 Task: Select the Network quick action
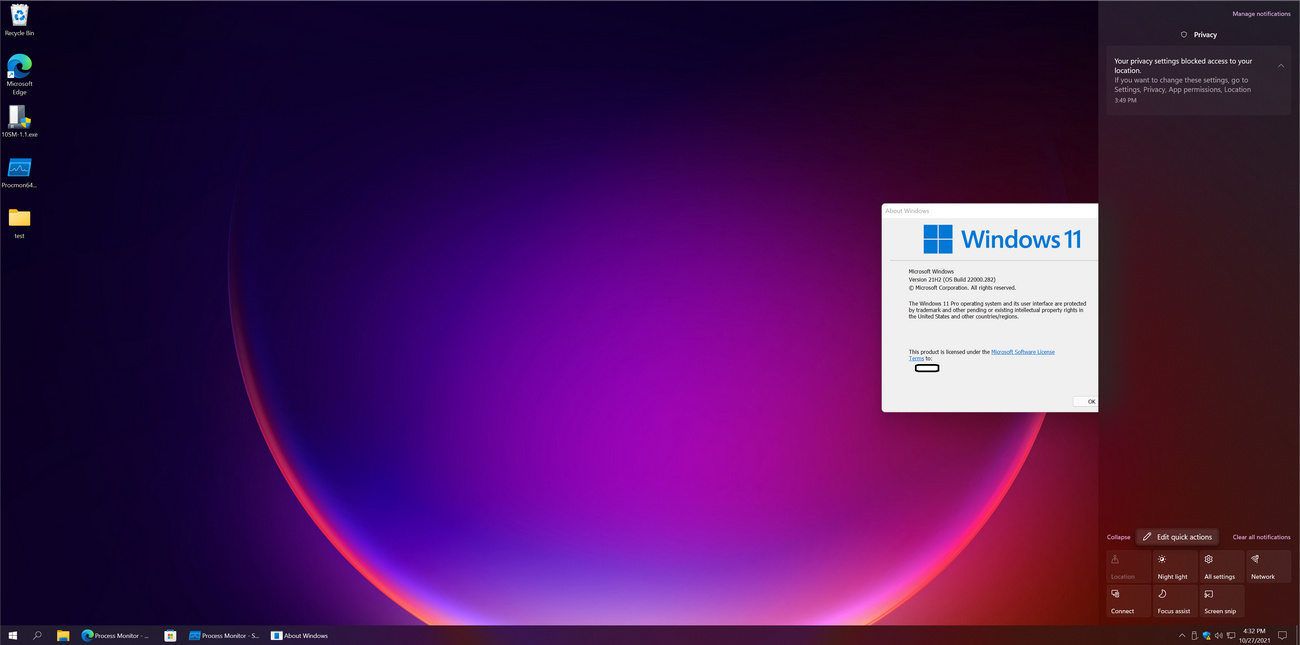[1266, 566]
